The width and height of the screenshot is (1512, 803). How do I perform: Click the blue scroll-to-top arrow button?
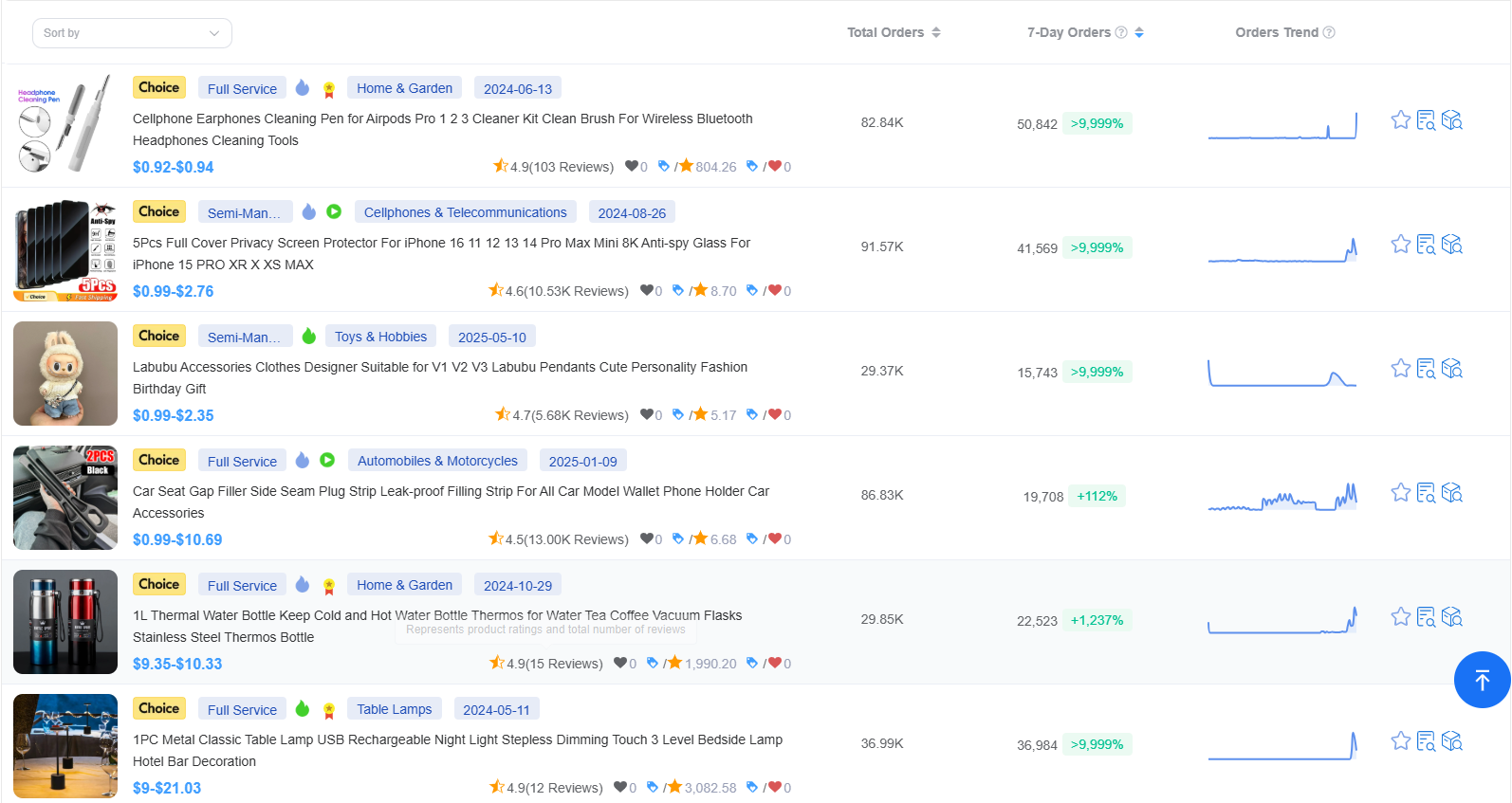1482,680
